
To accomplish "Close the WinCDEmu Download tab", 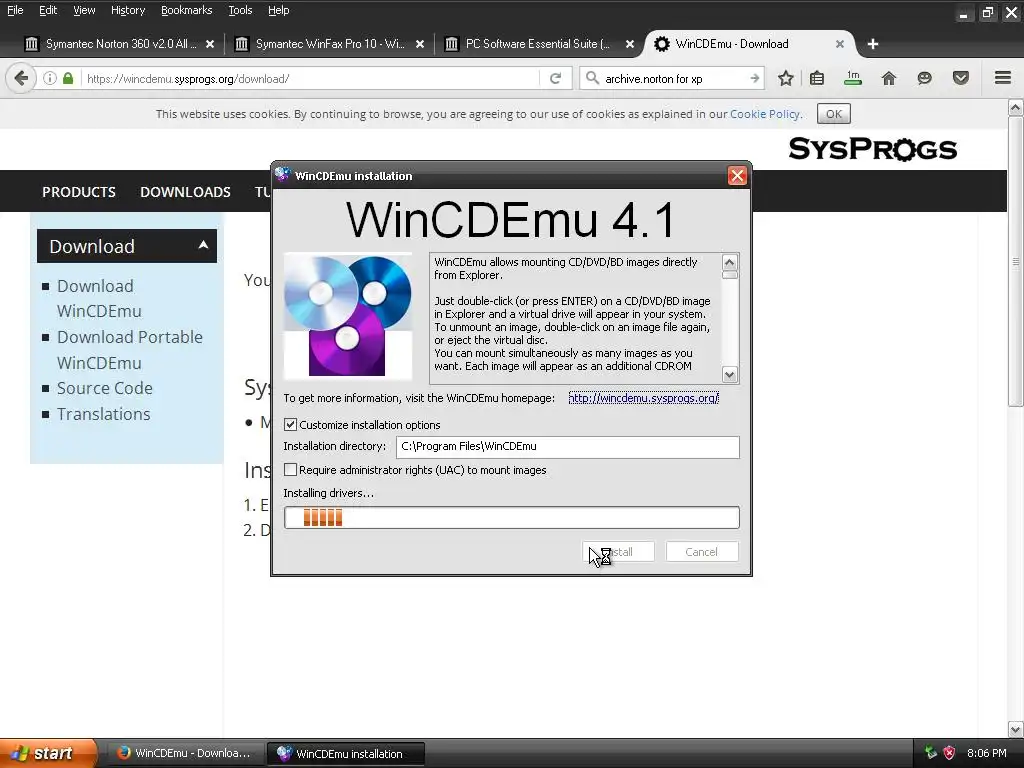I will [x=840, y=44].
